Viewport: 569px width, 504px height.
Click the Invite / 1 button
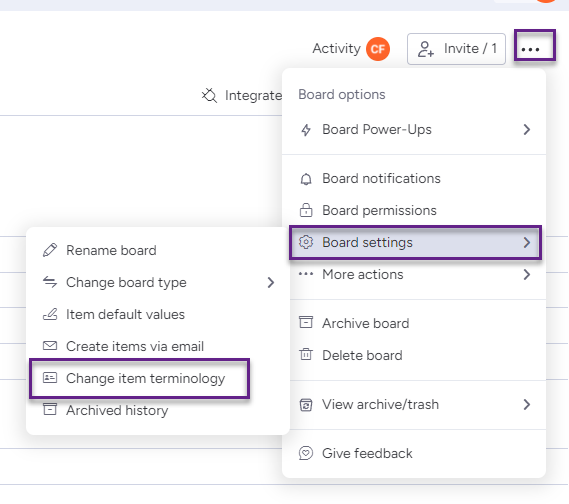point(456,49)
